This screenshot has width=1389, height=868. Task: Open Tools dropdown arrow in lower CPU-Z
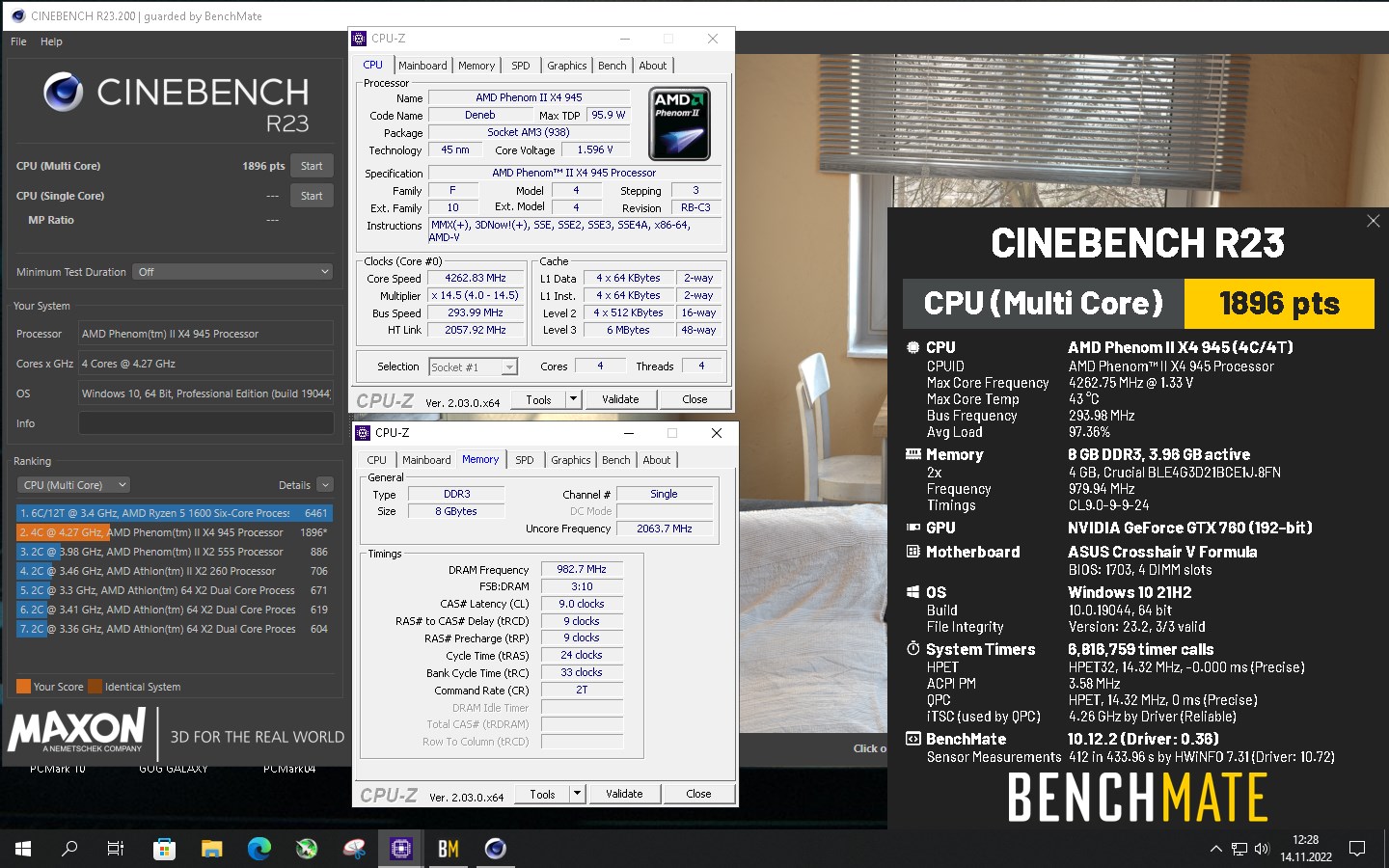[577, 794]
